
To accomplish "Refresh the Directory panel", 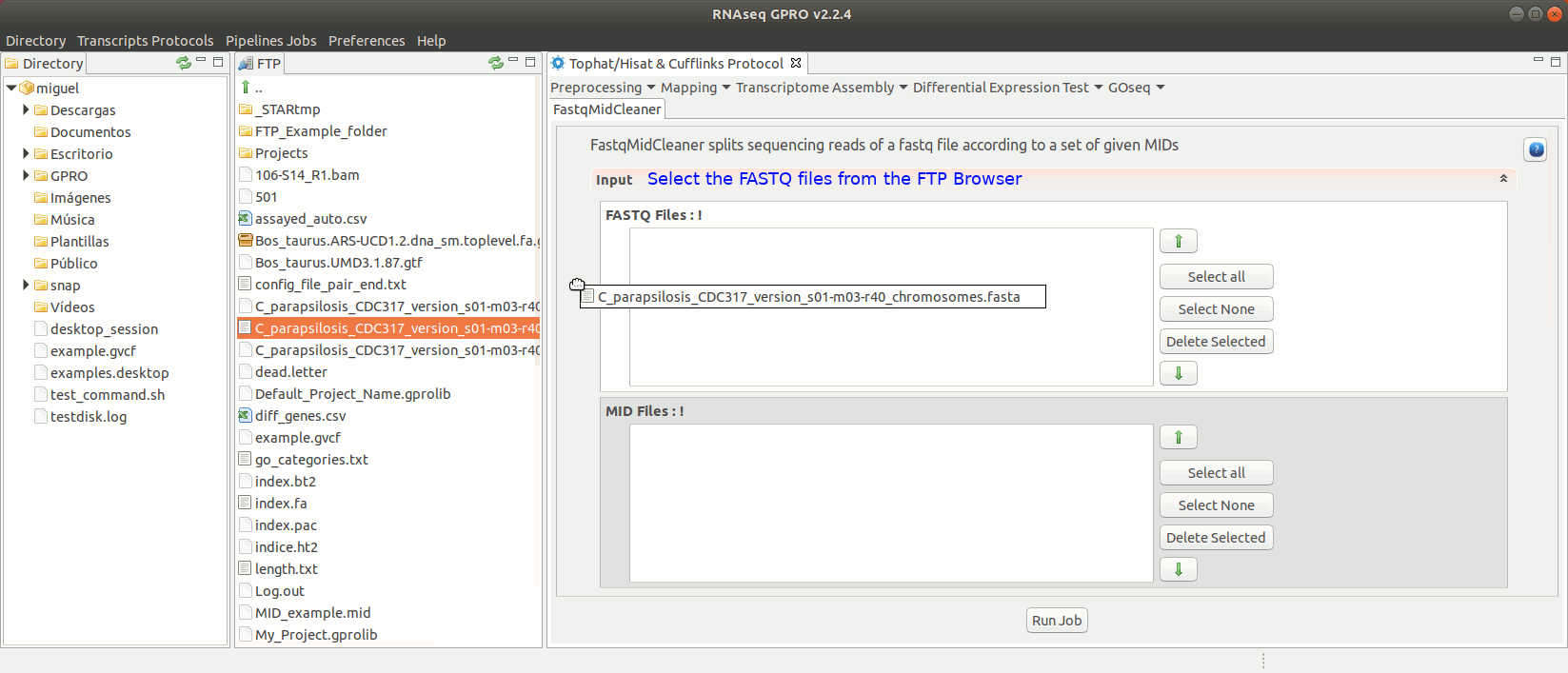I will click(183, 63).
